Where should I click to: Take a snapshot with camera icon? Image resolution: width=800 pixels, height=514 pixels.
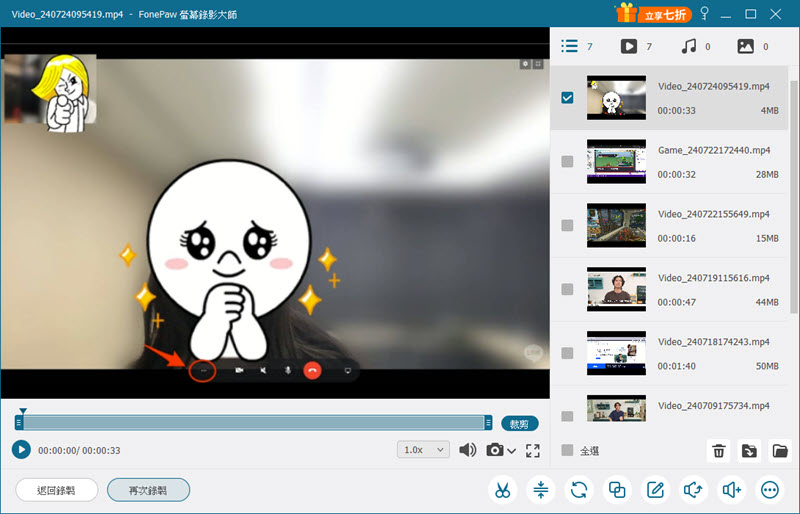[494, 450]
